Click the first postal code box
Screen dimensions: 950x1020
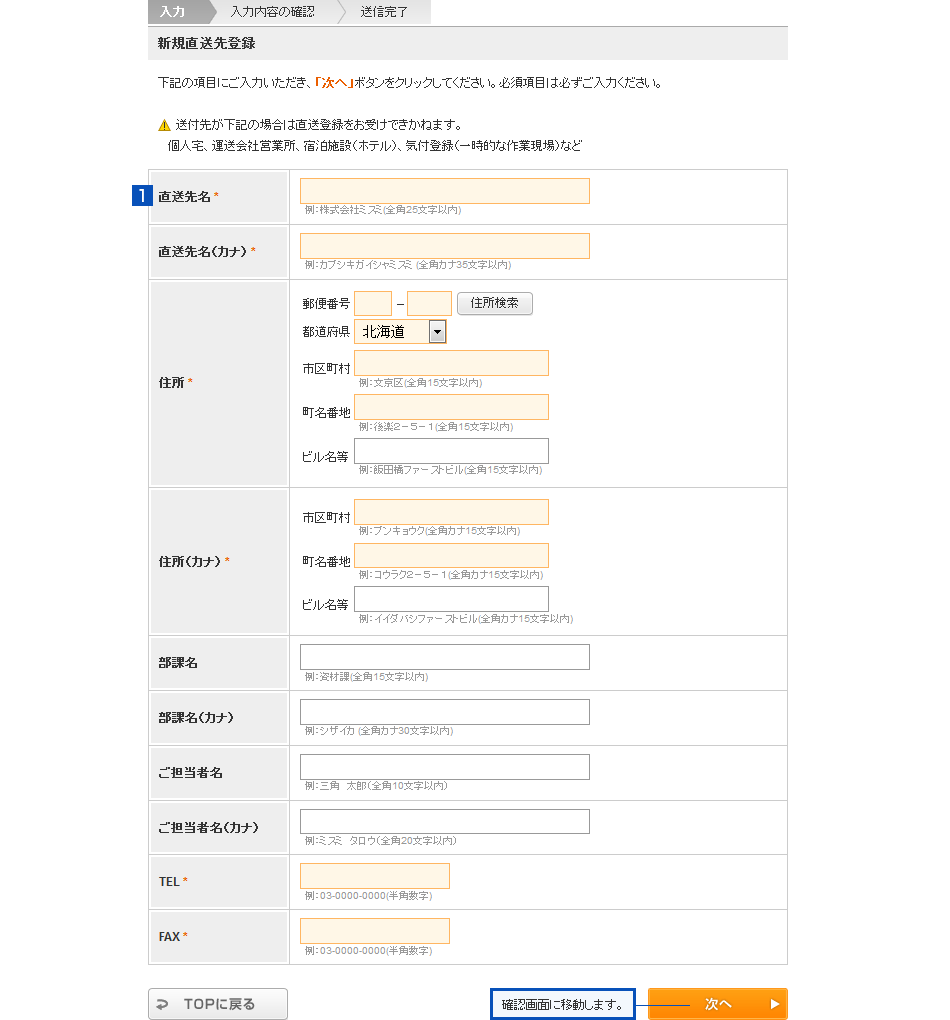click(373, 303)
